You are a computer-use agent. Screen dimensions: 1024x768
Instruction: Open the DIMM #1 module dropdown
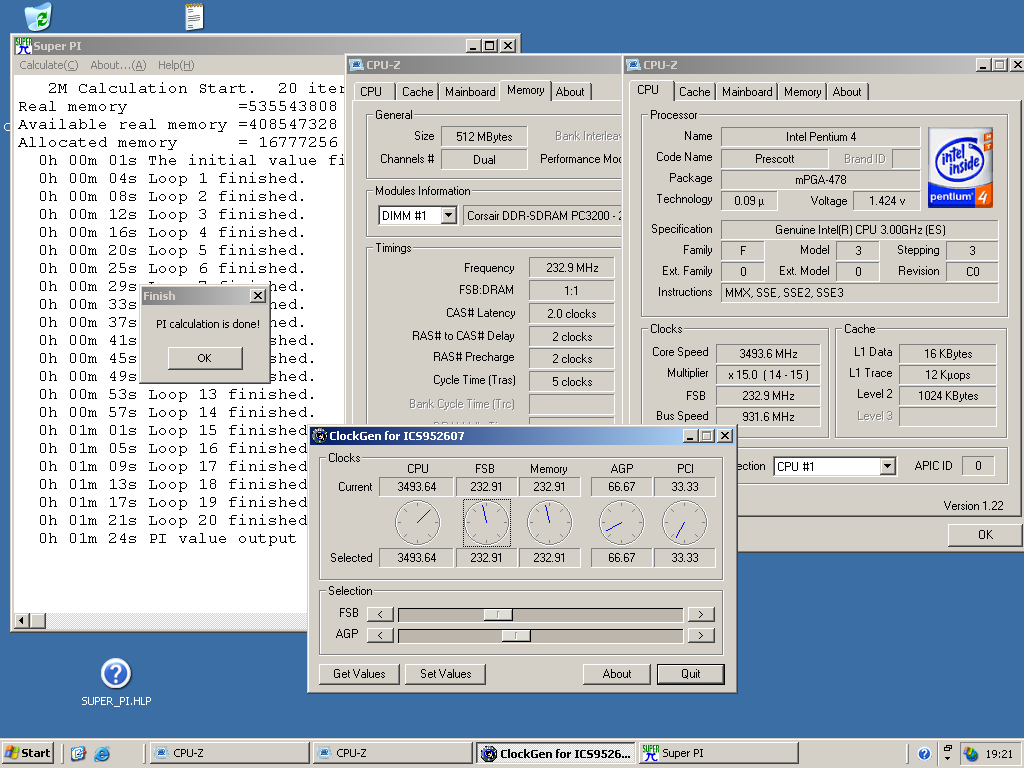click(448, 216)
